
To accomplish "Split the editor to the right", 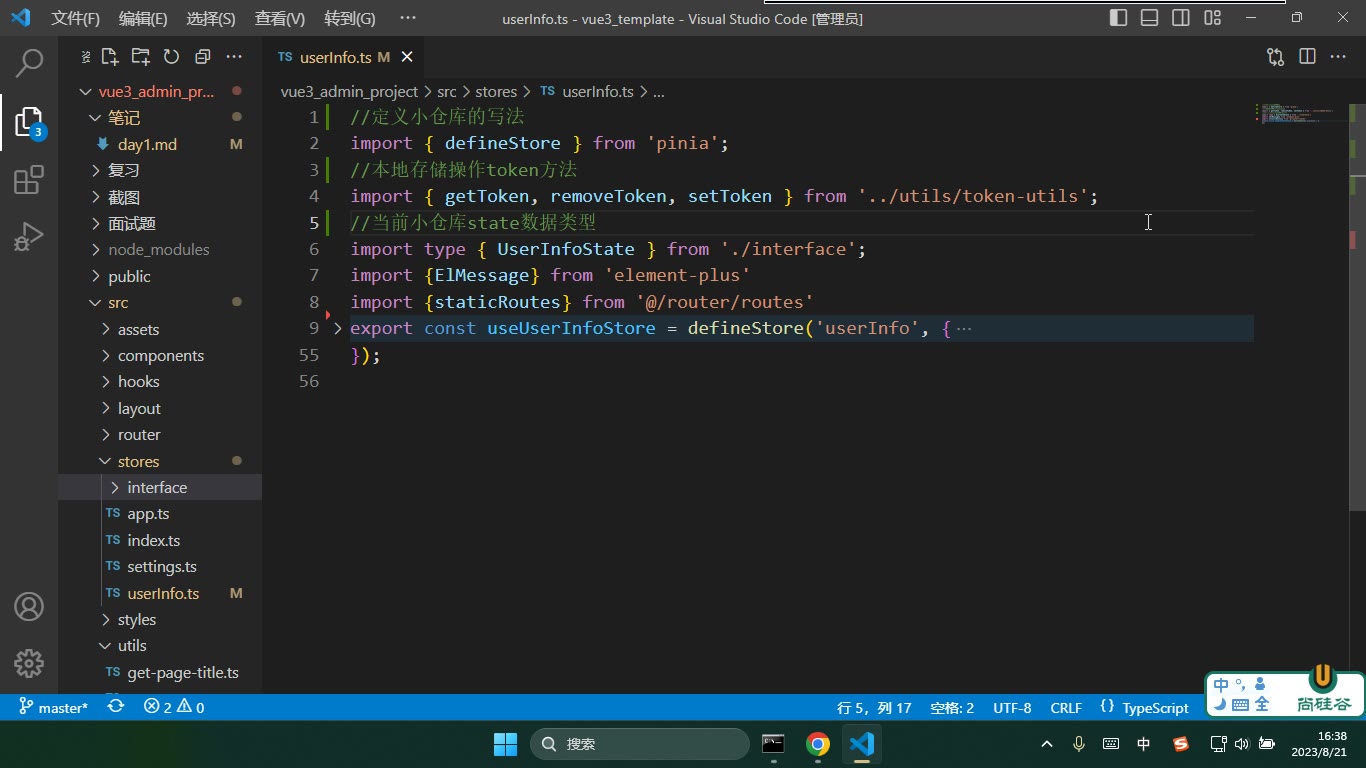I will click(1307, 57).
